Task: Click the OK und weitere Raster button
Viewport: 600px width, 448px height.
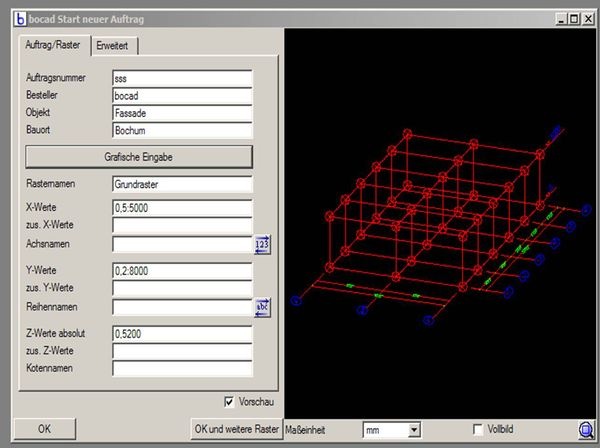Action: 236,429
